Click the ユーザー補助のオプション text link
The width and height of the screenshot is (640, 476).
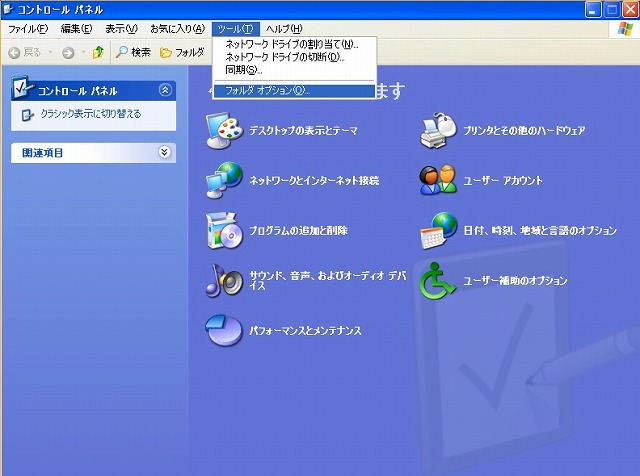coord(516,281)
